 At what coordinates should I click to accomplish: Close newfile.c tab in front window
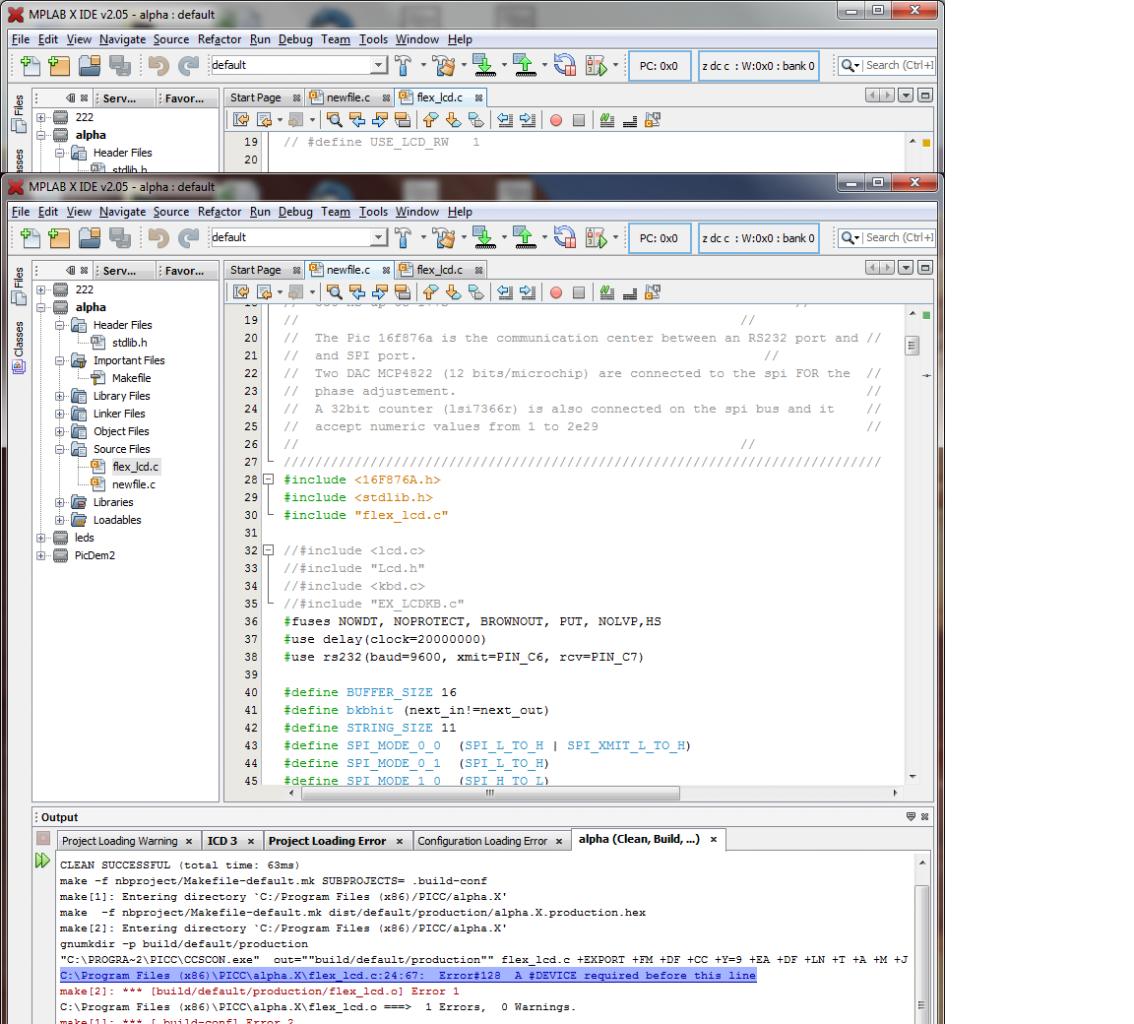(x=386, y=270)
